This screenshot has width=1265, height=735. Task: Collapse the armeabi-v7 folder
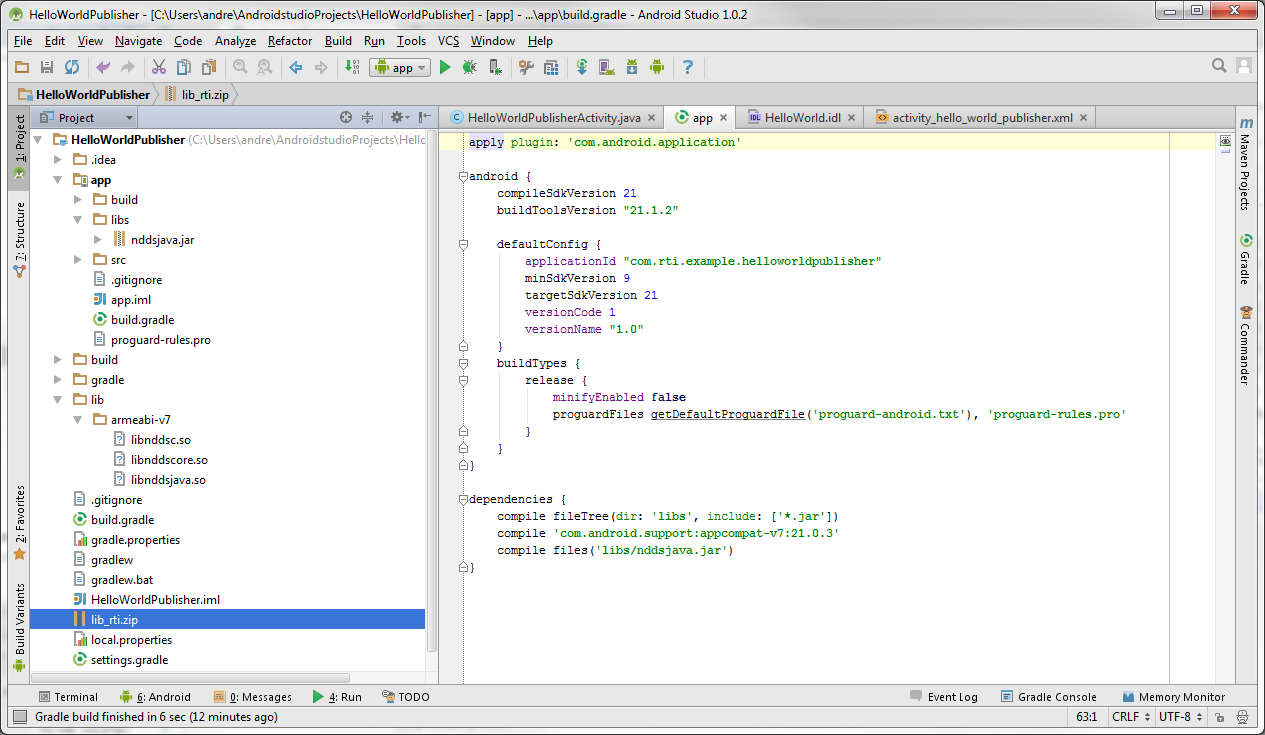coord(78,420)
